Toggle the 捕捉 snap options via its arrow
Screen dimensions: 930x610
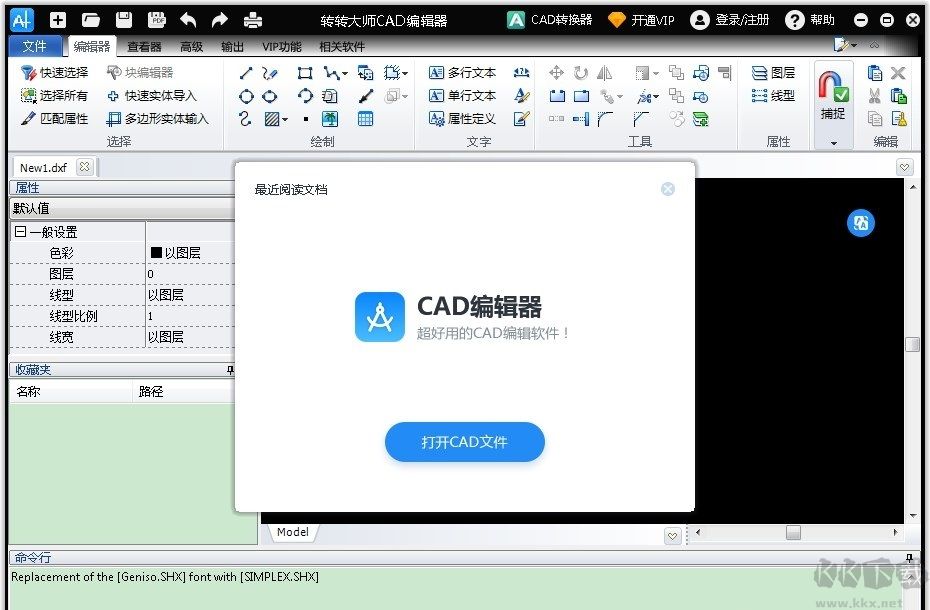tap(833, 142)
